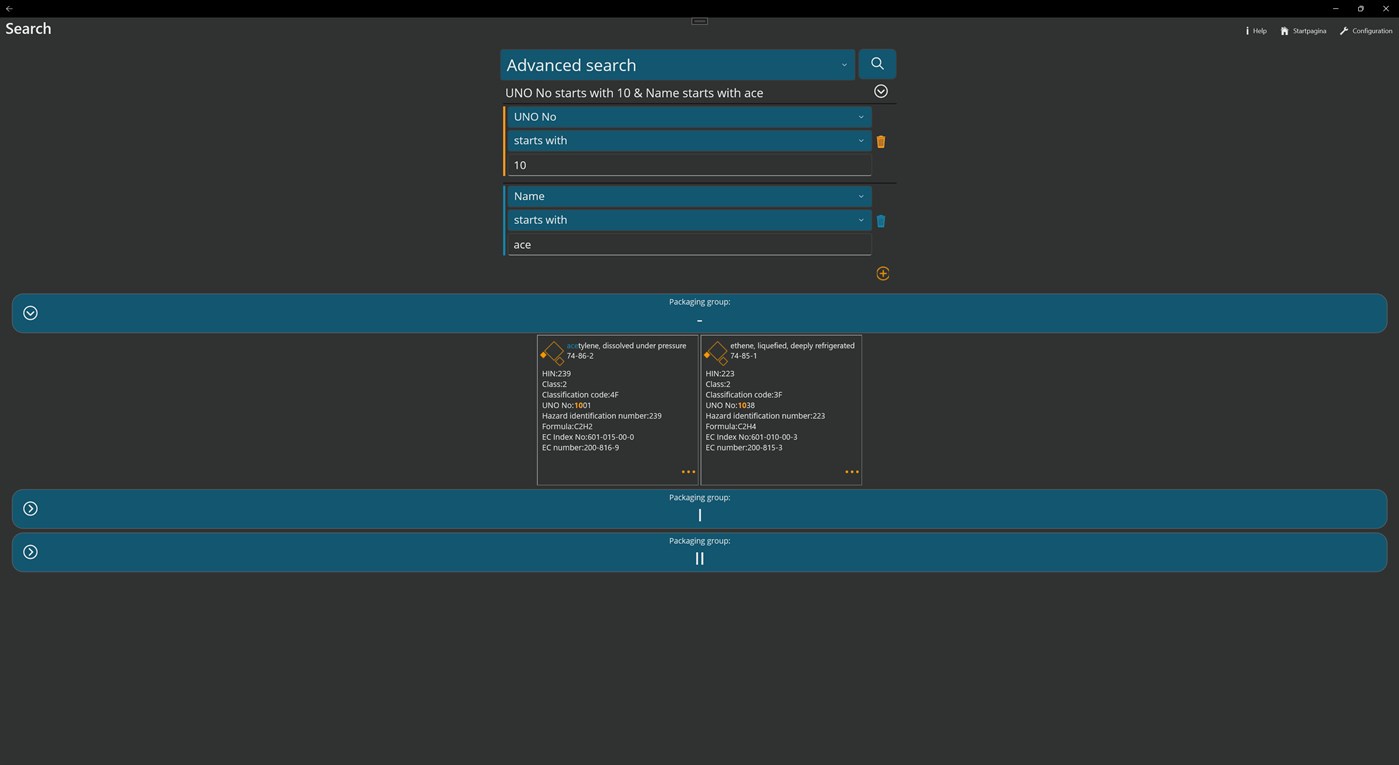Select CAS number 74-86-2
This screenshot has height=765, width=1399.
coord(580,356)
